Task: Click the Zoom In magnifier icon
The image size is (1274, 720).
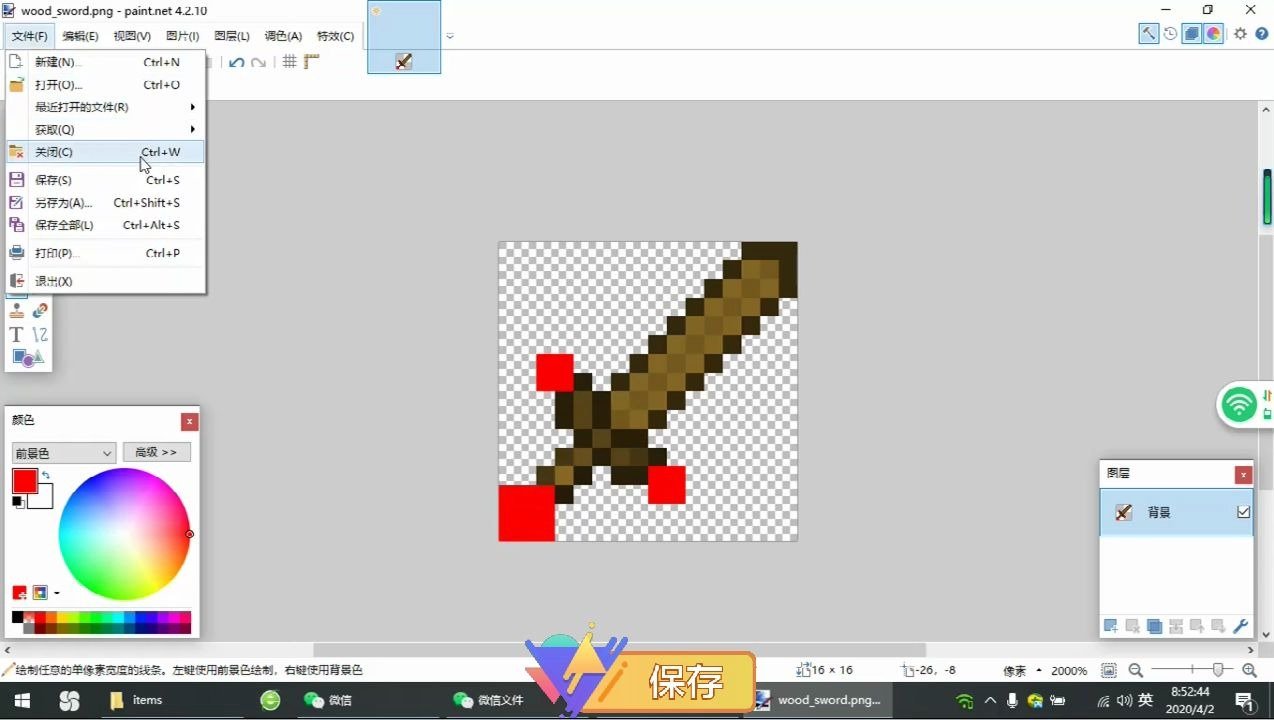Action: click(x=1249, y=670)
